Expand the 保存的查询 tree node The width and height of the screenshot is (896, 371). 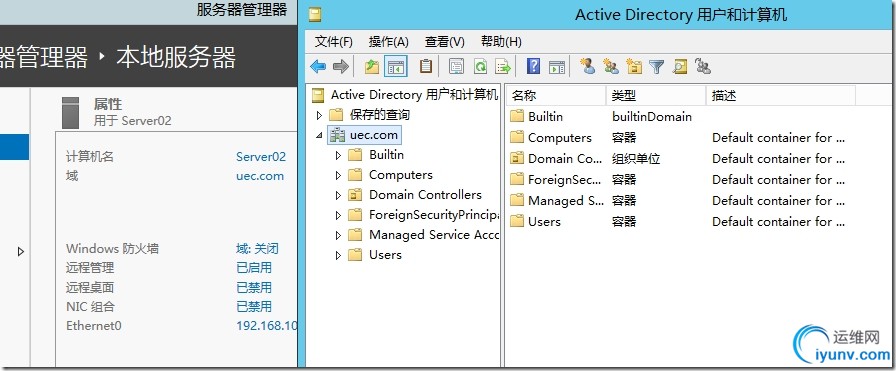tap(319, 115)
